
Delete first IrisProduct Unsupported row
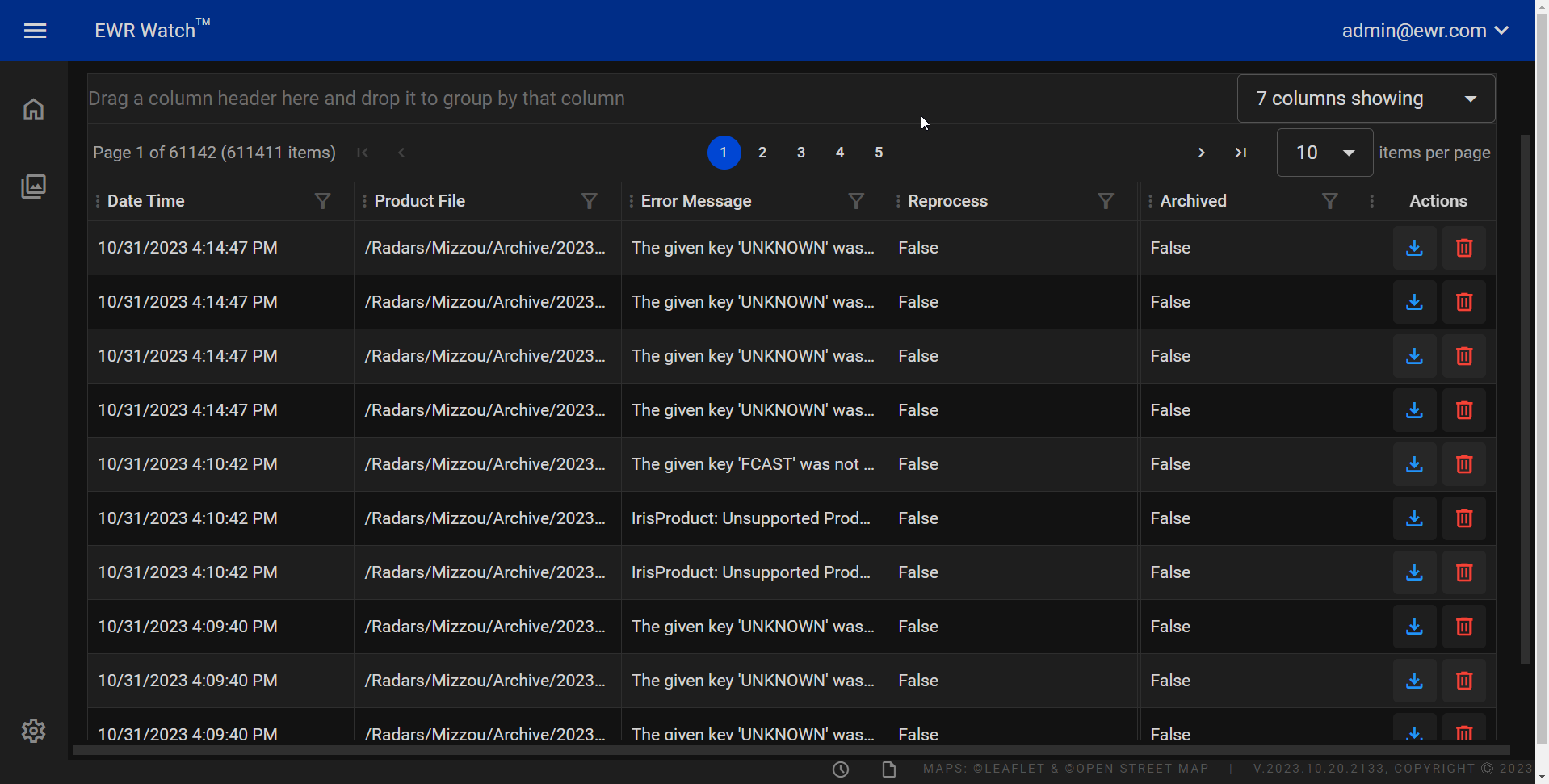point(1464,518)
